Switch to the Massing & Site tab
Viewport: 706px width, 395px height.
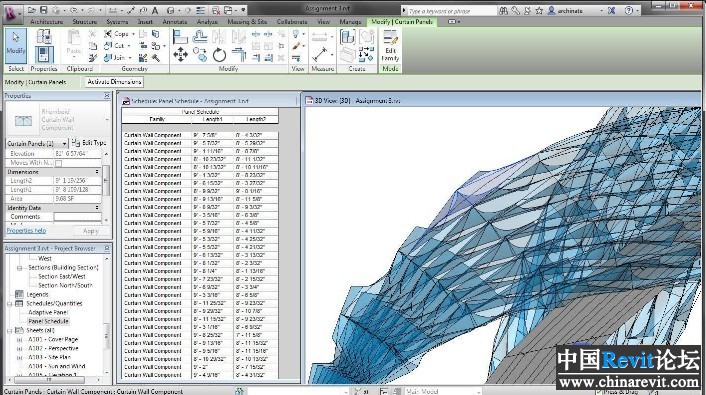(247, 22)
